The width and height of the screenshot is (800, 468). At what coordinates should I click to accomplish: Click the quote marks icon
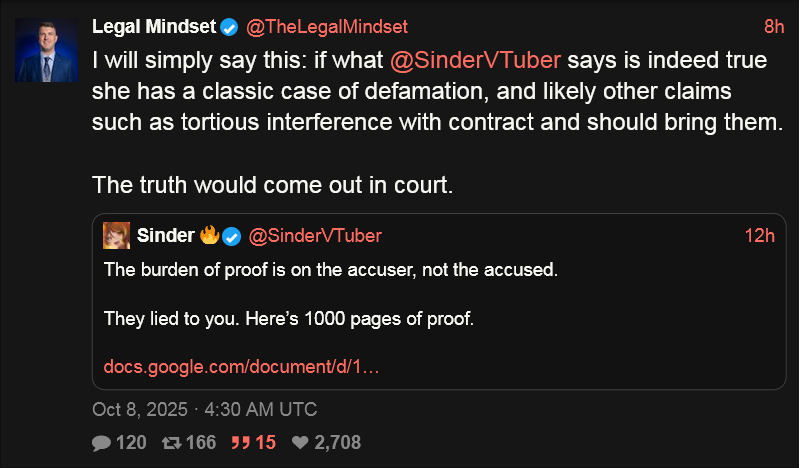(x=240, y=442)
